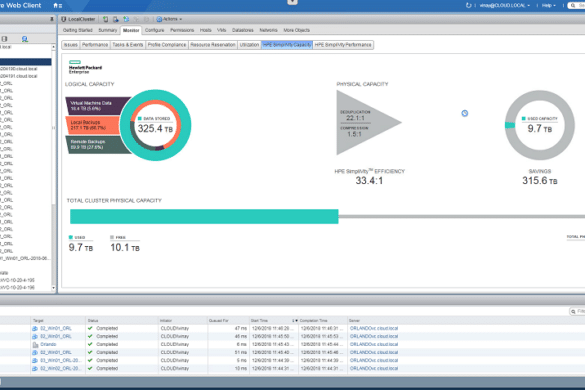Open the Help dropdown menu
Image resolution: width=585 pixels, height=390 pixels.
tap(548, 6)
